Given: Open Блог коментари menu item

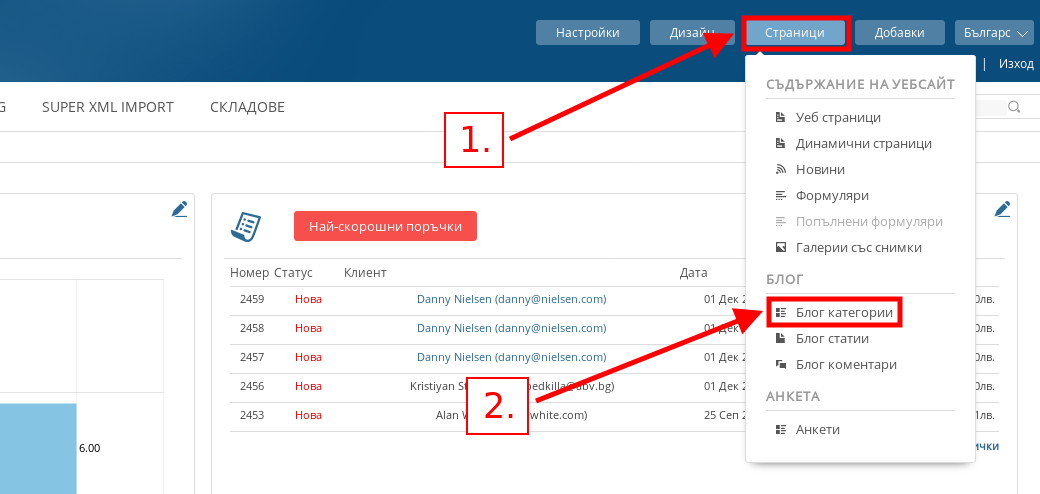Looking at the screenshot, I should pos(846,365).
